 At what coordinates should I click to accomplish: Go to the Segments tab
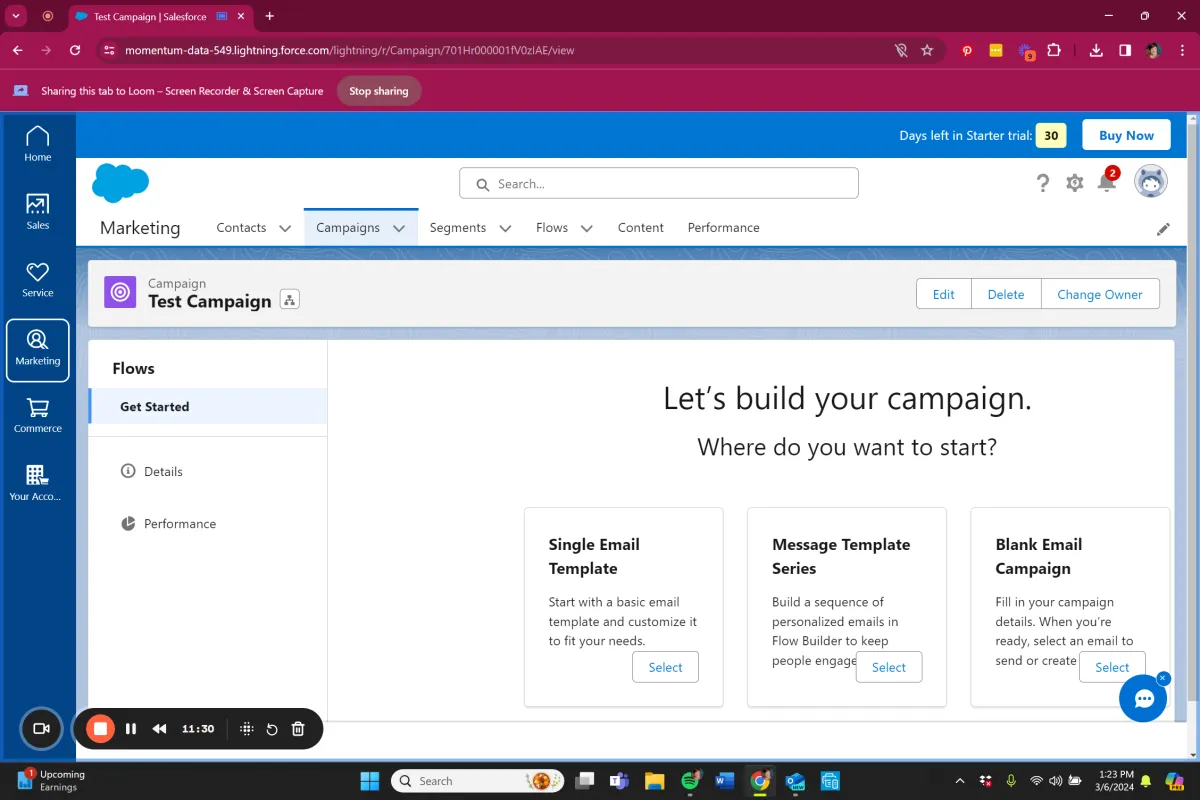(458, 228)
